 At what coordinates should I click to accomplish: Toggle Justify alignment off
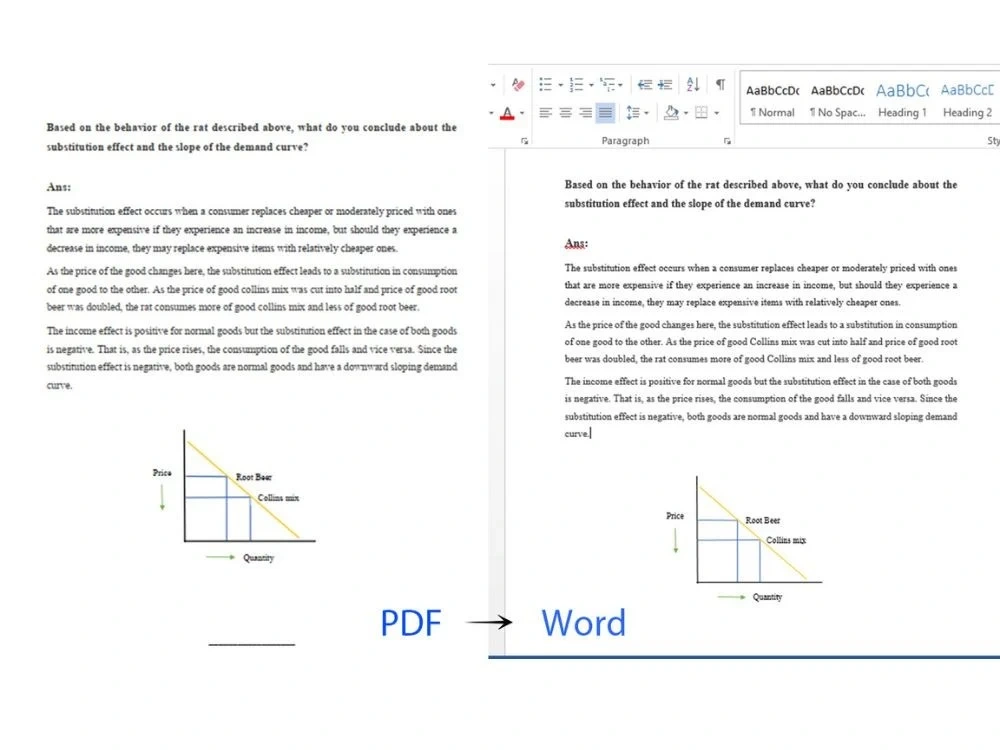(x=604, y=112)
